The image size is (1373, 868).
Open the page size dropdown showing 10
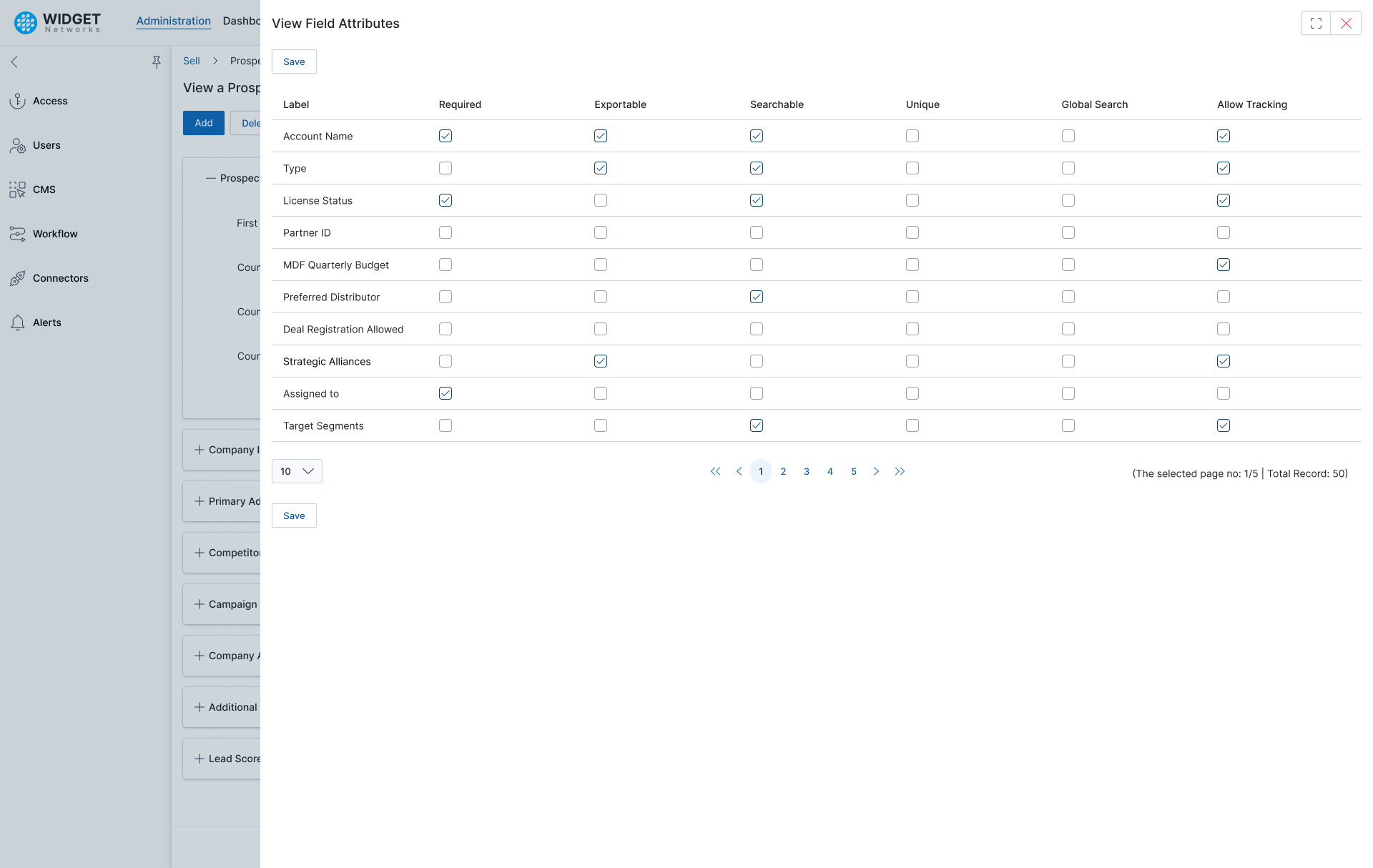pyautogui.click(x=296, y=471)
